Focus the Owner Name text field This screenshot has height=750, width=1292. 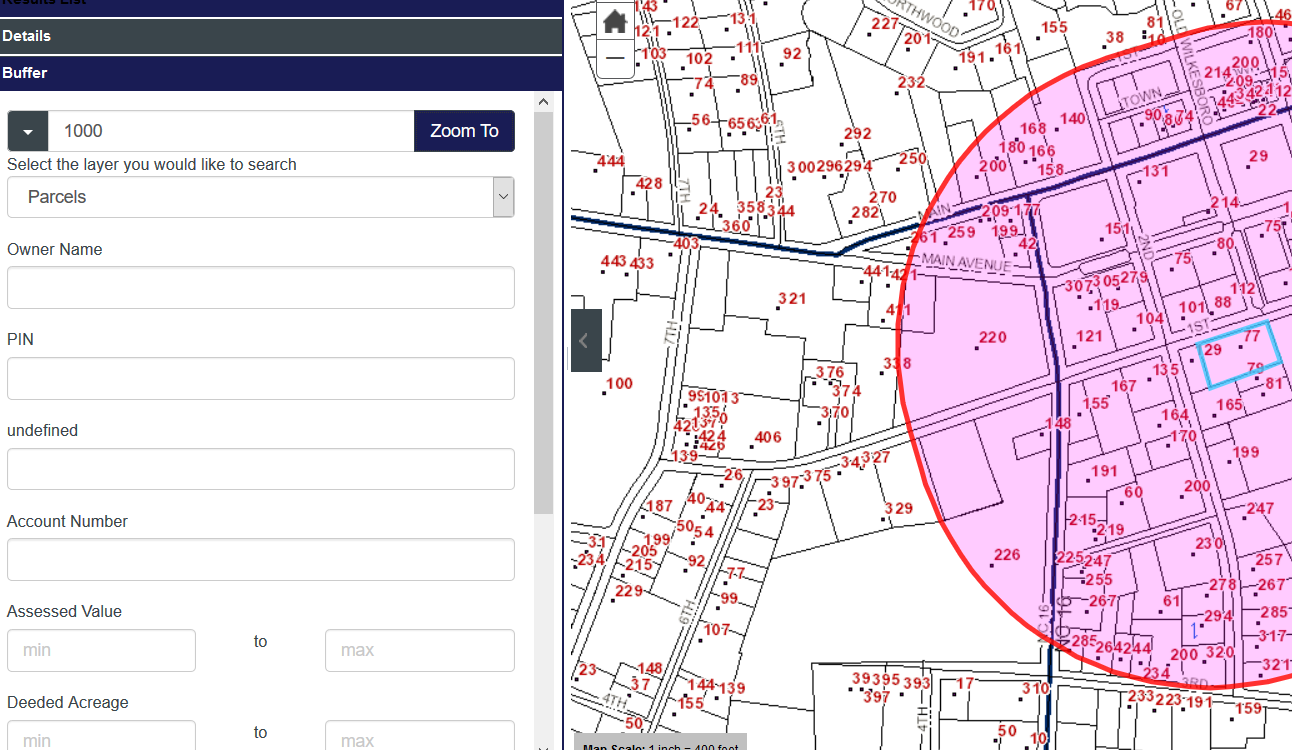261,288
